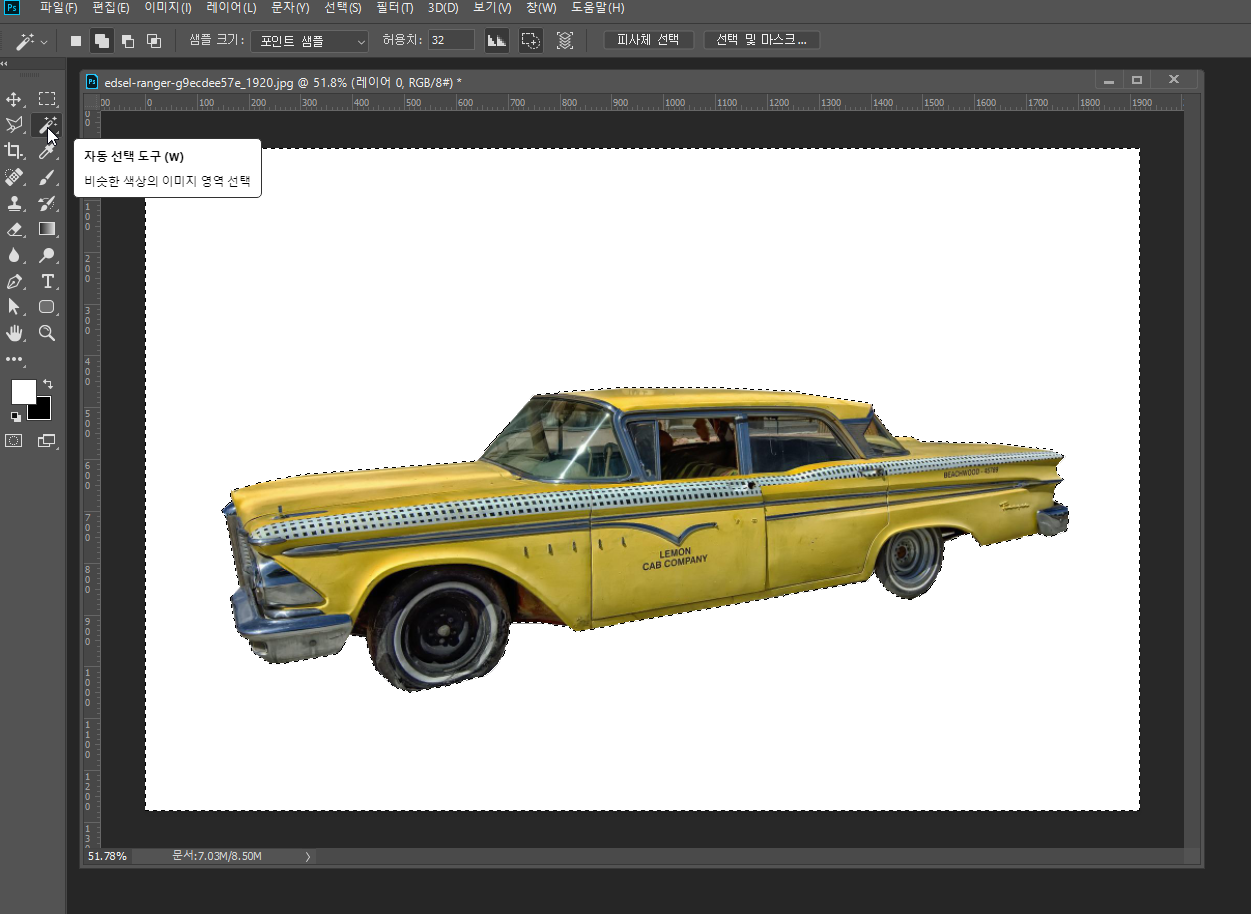1251x914 pixels.
Task: Select the Clone Stamp tool
Action: click(14, 203)
